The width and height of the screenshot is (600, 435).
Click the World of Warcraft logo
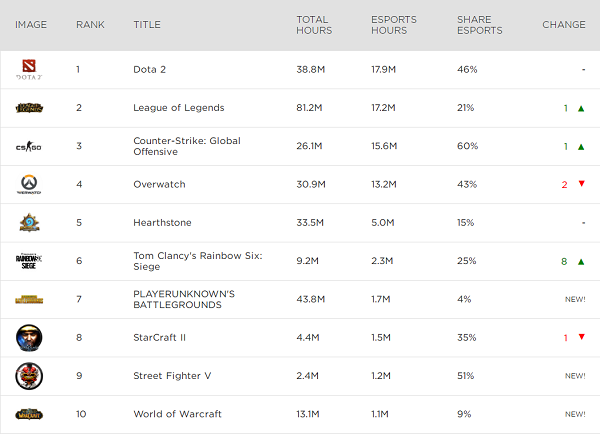29,414
